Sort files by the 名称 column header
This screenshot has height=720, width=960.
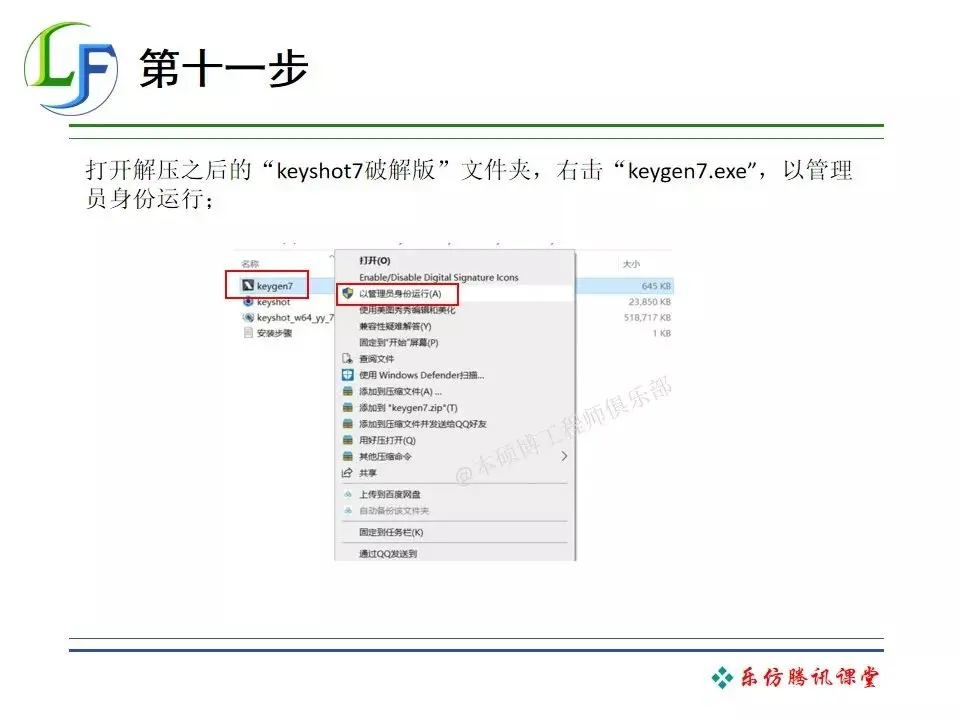coord(250,264)
